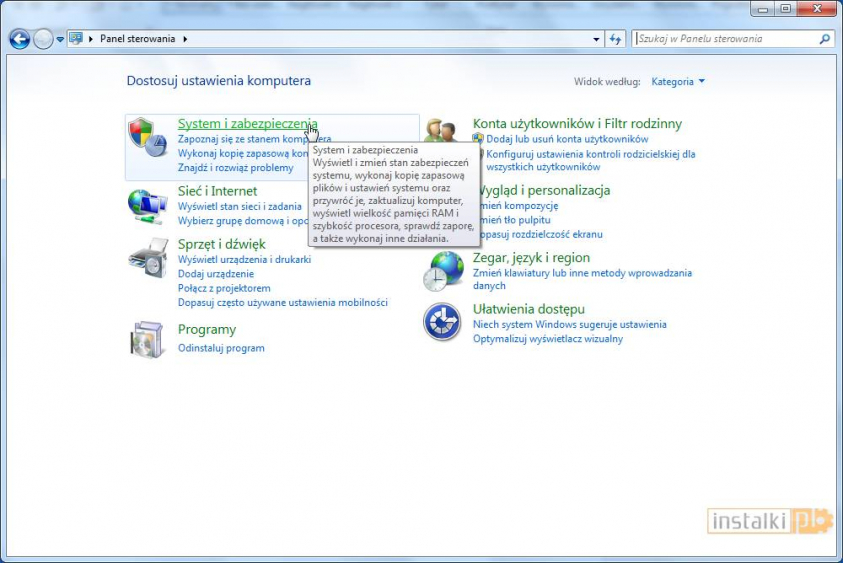The height and width of the screenshot is (563, 843).
Task: Click the Szukaj w Panelu sterowania field
Action: (x=725, y=39)
